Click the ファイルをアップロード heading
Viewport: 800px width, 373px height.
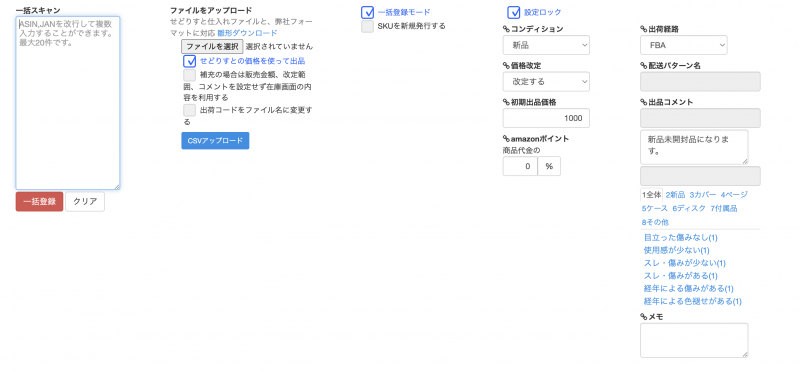(x=211, y=10)
